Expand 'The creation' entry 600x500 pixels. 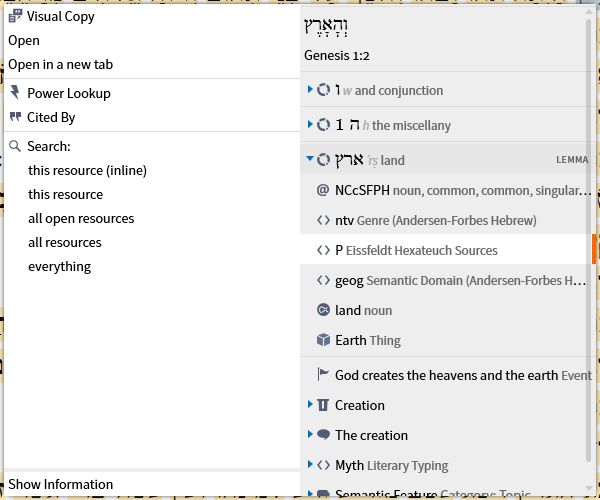tap(310, 434)
